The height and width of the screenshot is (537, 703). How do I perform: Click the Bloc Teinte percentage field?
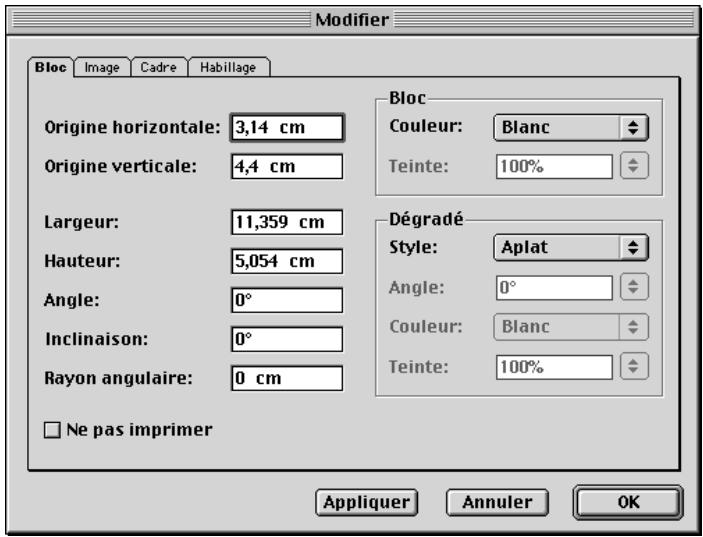[x=554, y=166]
